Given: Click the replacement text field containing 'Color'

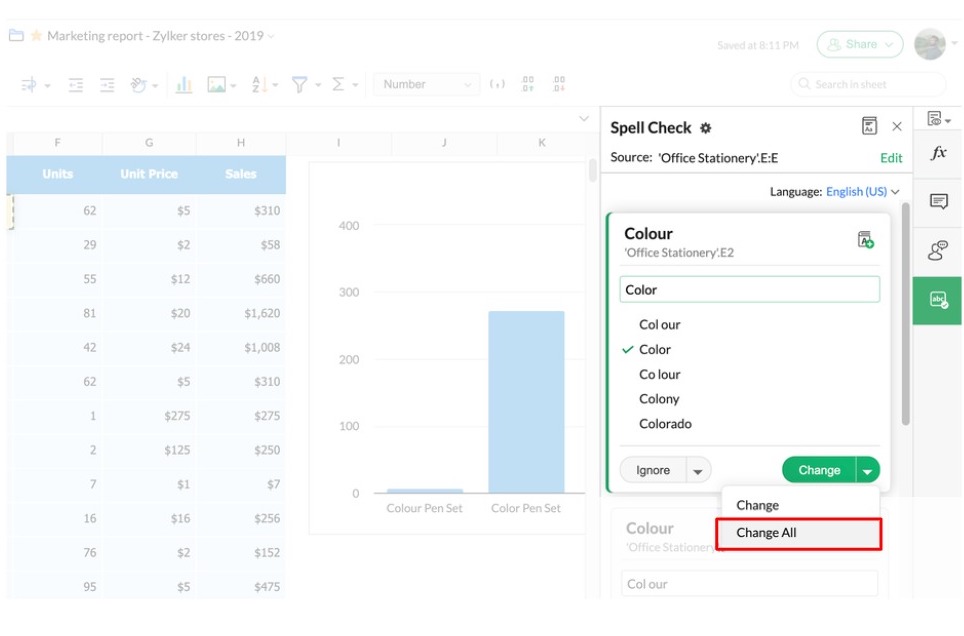Looking at the screenshot, I should 749,290.
